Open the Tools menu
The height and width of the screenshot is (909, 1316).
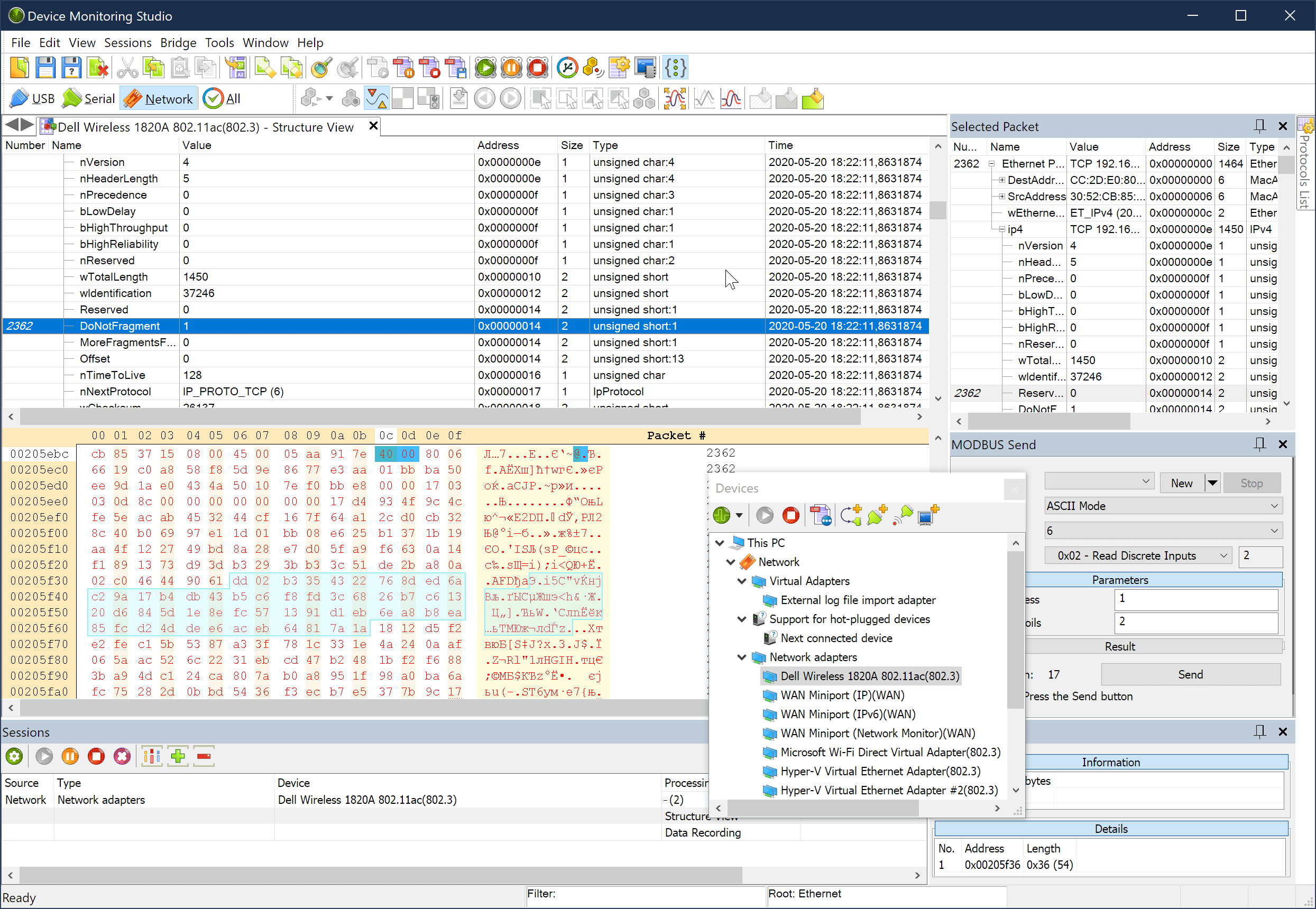click(219, 43)
